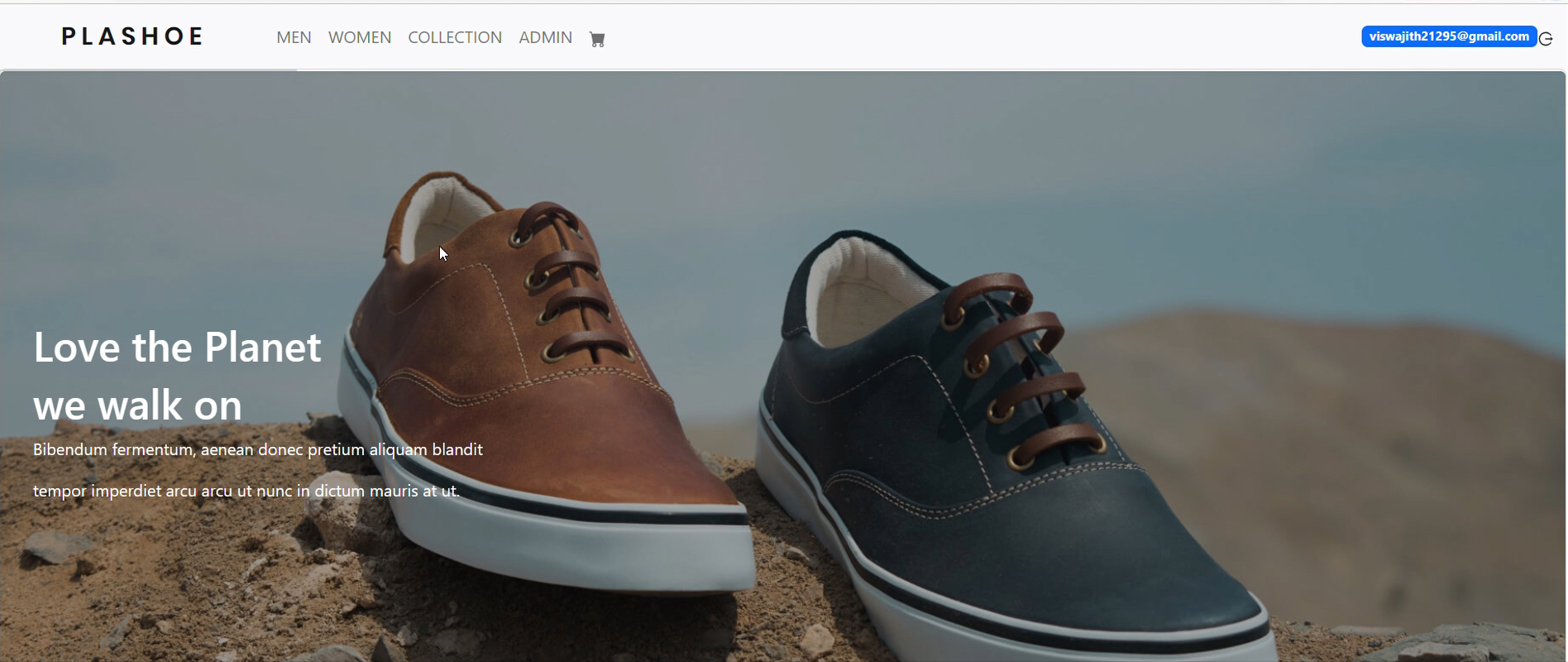Click the PLASHOE logo

132,36
